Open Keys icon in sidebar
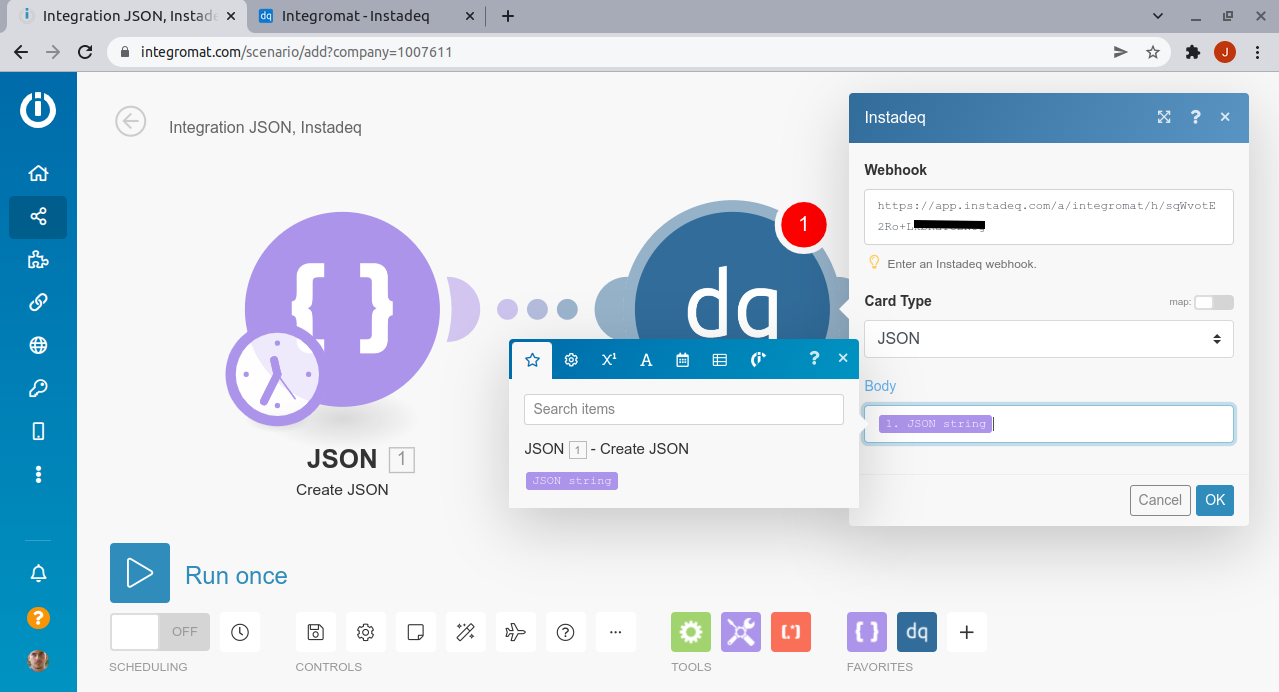This screenshot has height=692, width=1279. pyautogui.click(x=38, y=388)
